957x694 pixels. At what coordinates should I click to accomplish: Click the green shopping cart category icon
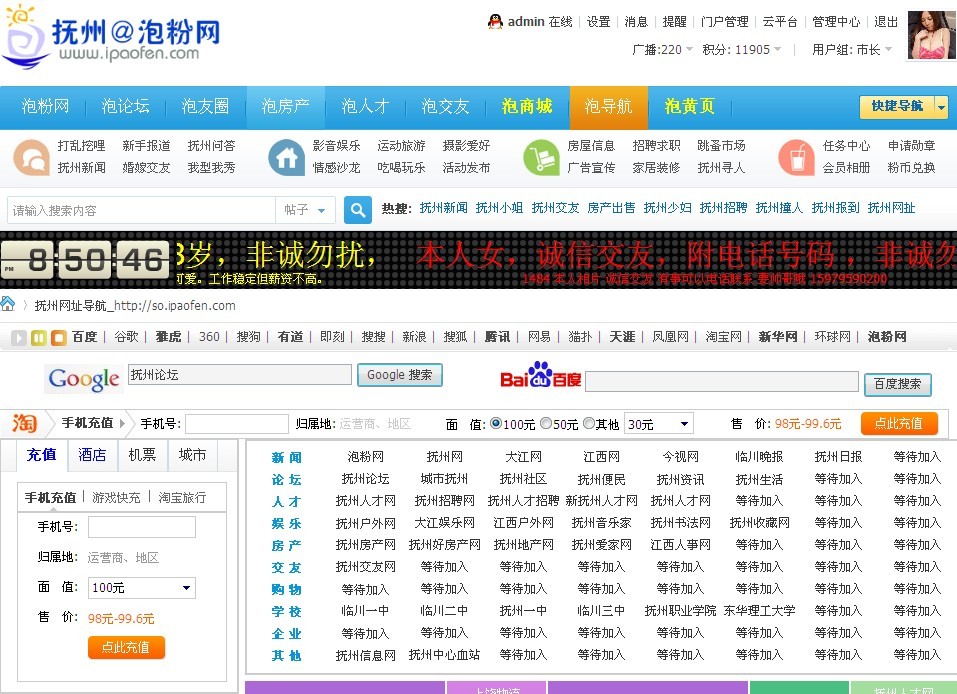pyautogui.click(x=541, y=157)
